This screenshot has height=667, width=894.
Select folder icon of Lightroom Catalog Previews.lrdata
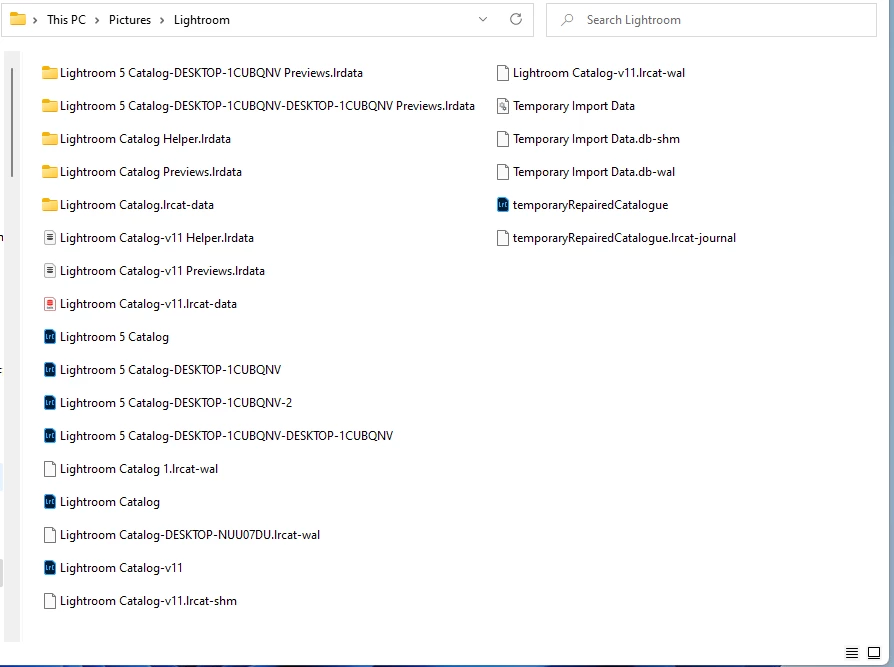[x=50, y=172]
